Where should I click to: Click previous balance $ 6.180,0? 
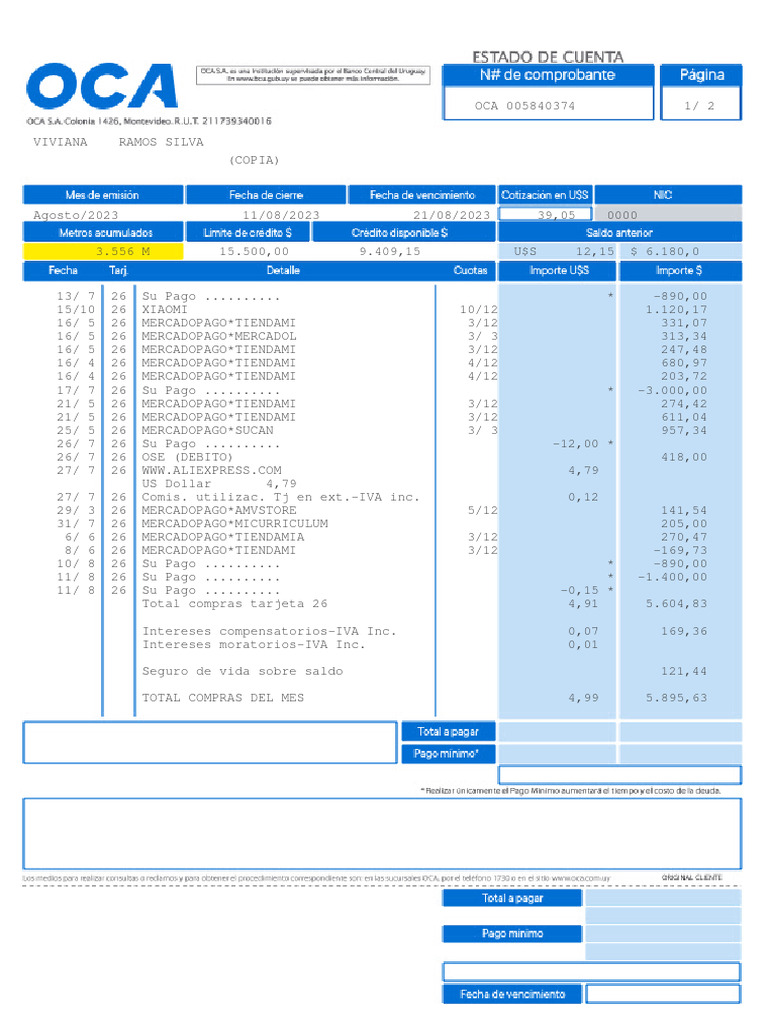pos(665,251)
